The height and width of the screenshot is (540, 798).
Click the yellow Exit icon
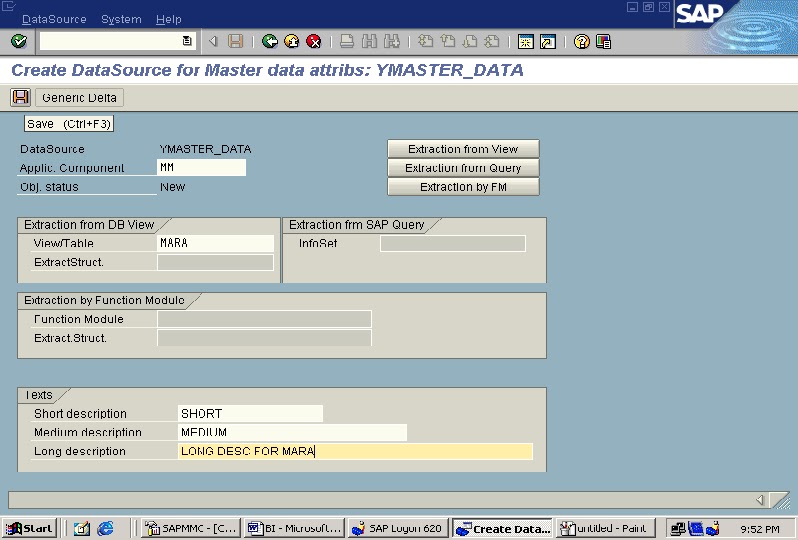(x=292, y=41)
